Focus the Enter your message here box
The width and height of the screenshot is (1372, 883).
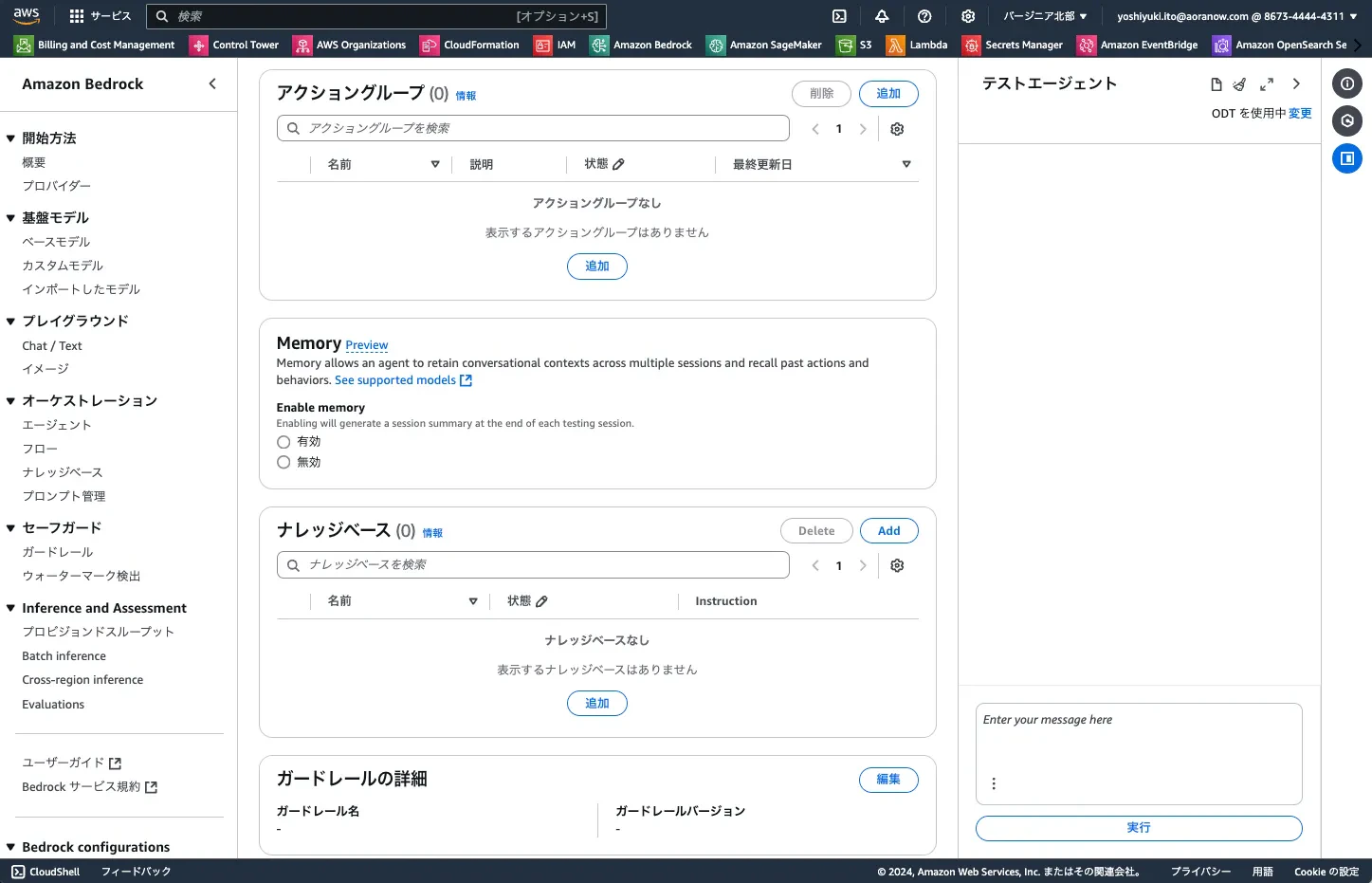tap(1139, 753)
